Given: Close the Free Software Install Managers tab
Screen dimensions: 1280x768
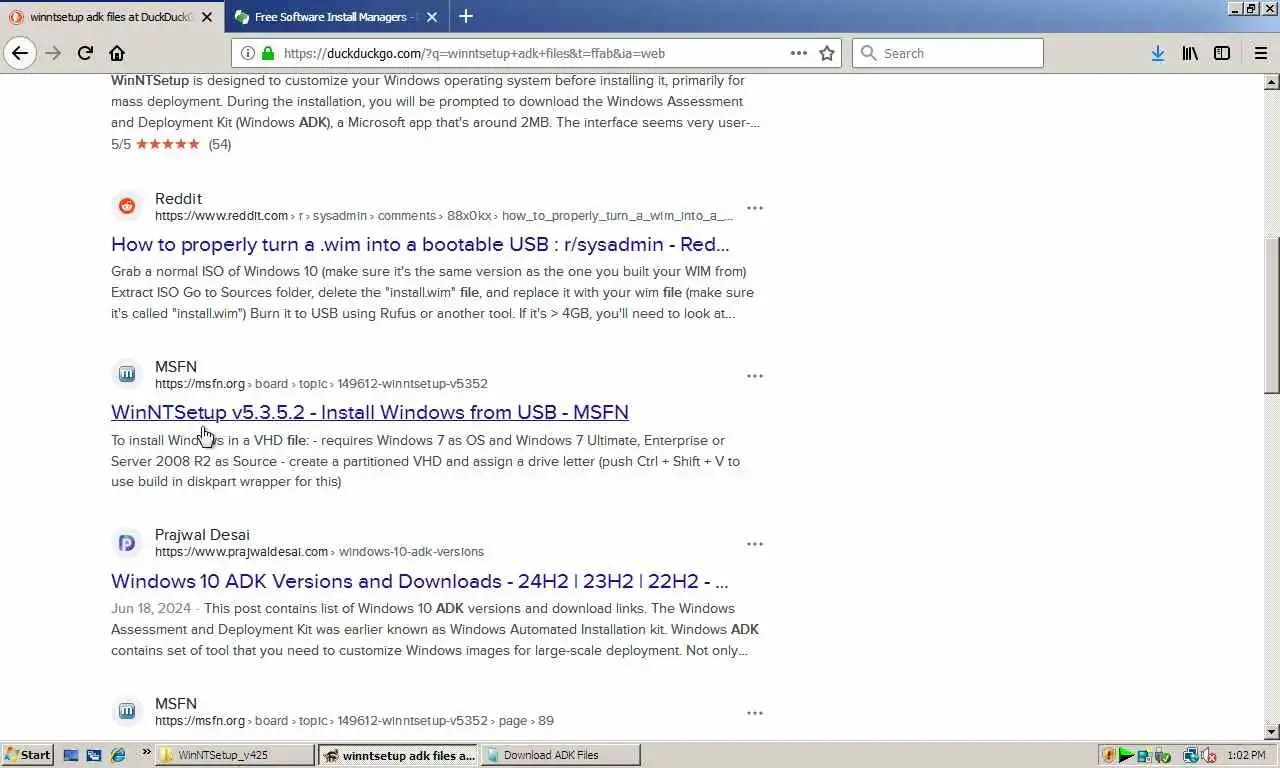Looking at the screenshot, I should [432, 17].
